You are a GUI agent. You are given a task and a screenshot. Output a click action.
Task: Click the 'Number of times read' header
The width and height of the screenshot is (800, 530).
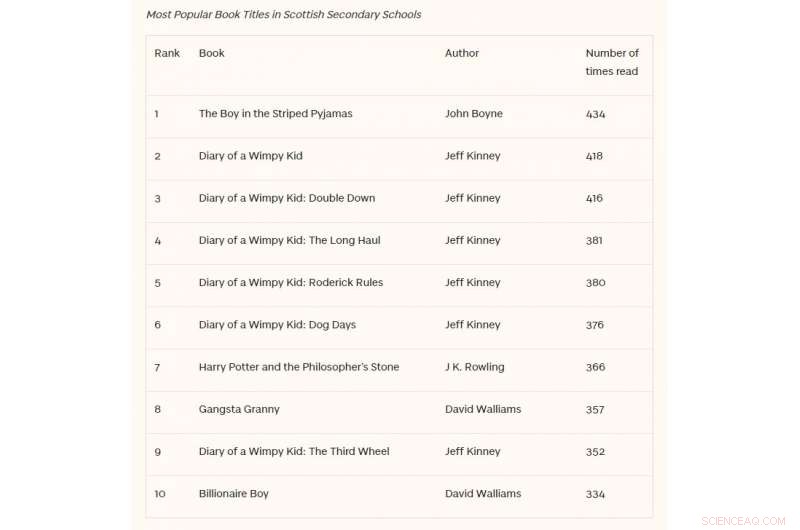coord(612,62)
